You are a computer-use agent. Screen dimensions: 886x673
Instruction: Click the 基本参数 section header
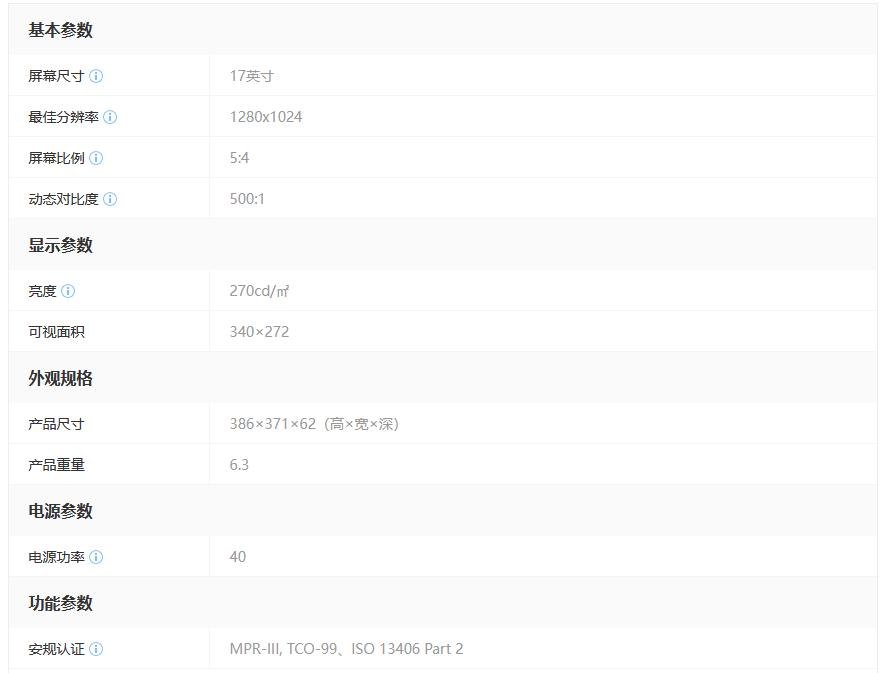point(60,30)
